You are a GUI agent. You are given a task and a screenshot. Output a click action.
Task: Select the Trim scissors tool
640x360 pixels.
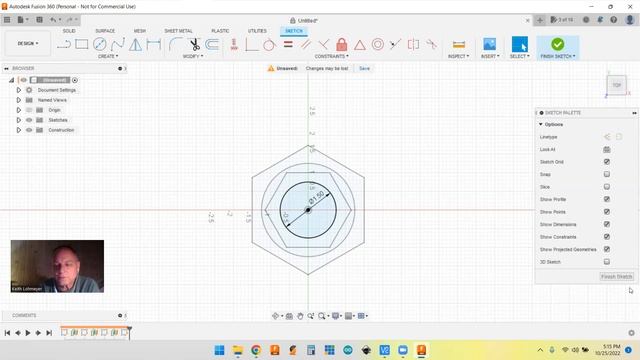[194, 44]
